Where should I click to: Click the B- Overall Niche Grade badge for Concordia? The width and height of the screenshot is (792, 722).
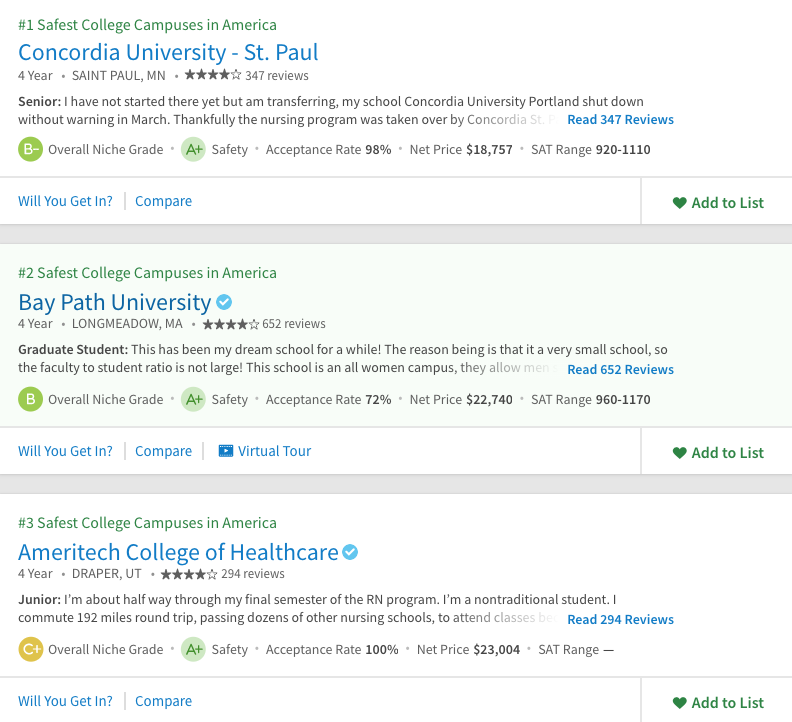[x=30, y=150]
